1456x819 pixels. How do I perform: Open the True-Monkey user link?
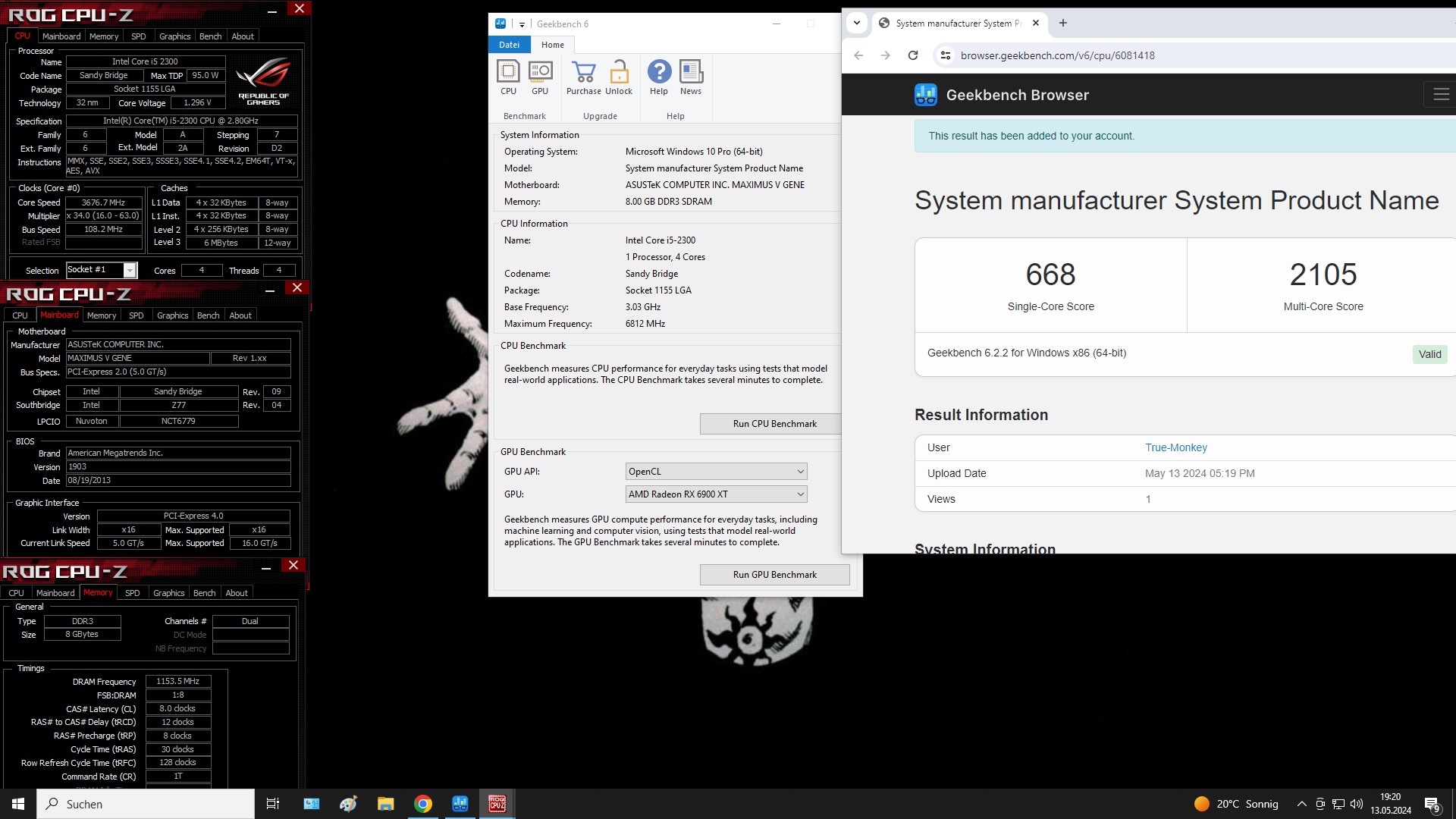(x=1176, y=447)
